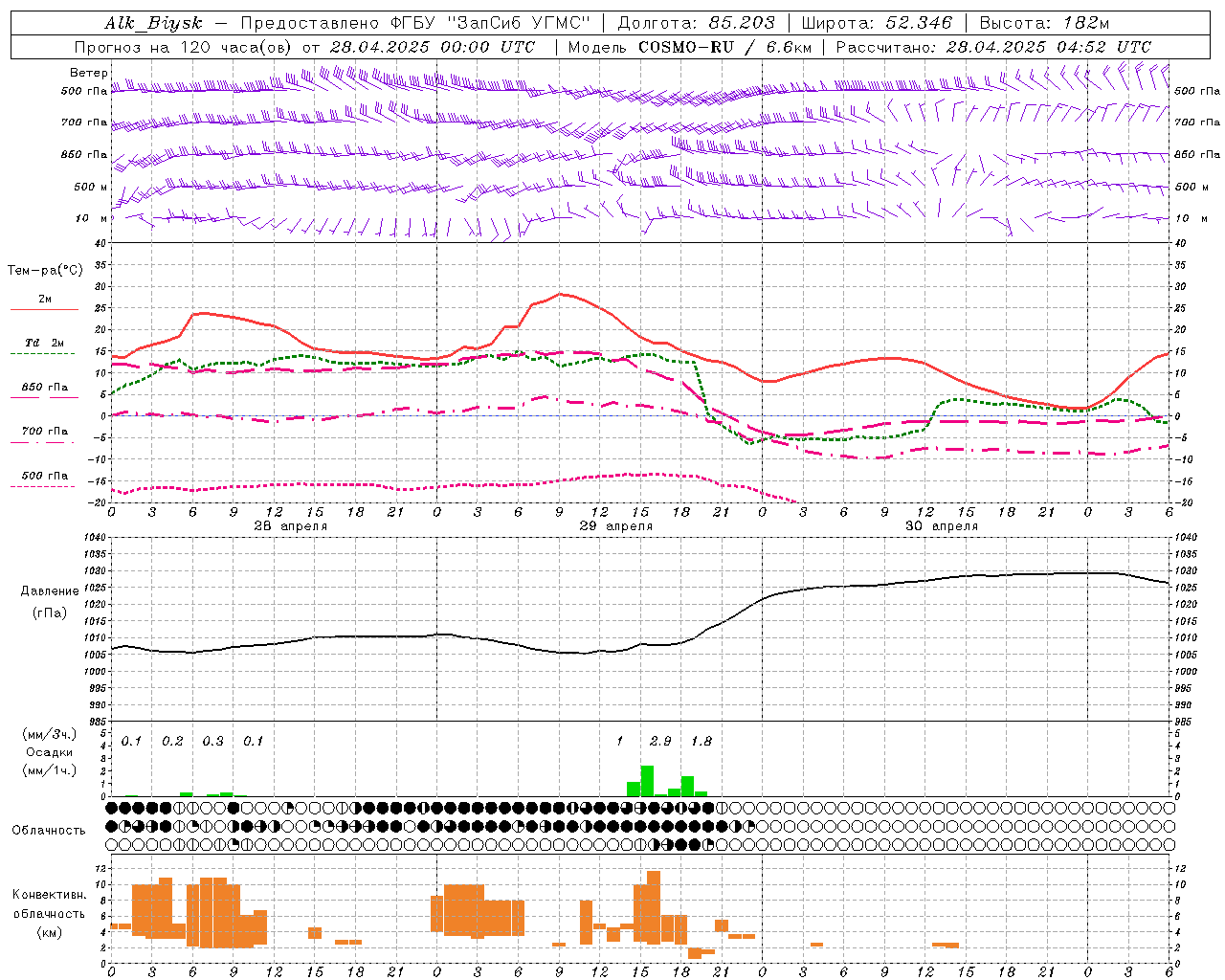Click the Ветер panel label
Screen dimensions: 1225x980
[88, 73]
